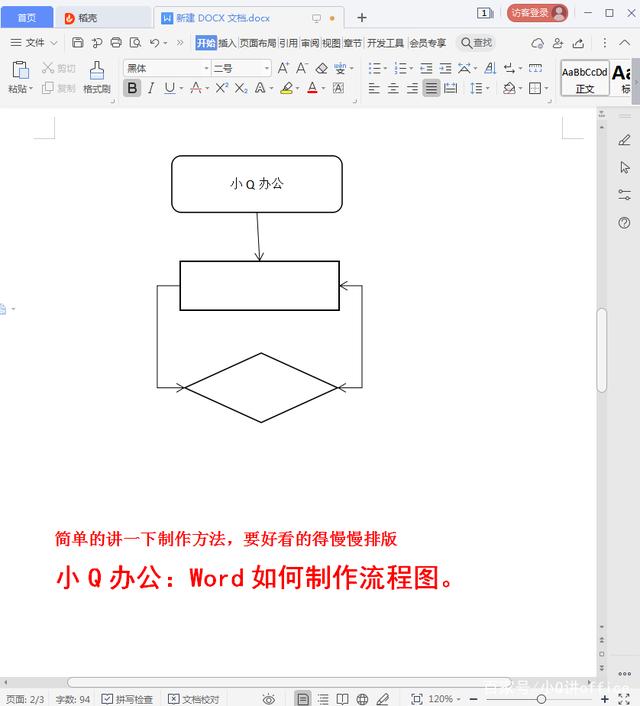The width and height of the screenshot is (640, 706).
Task: Select the cursor selection tool in sidebar
Action: [x=625, y=167]
